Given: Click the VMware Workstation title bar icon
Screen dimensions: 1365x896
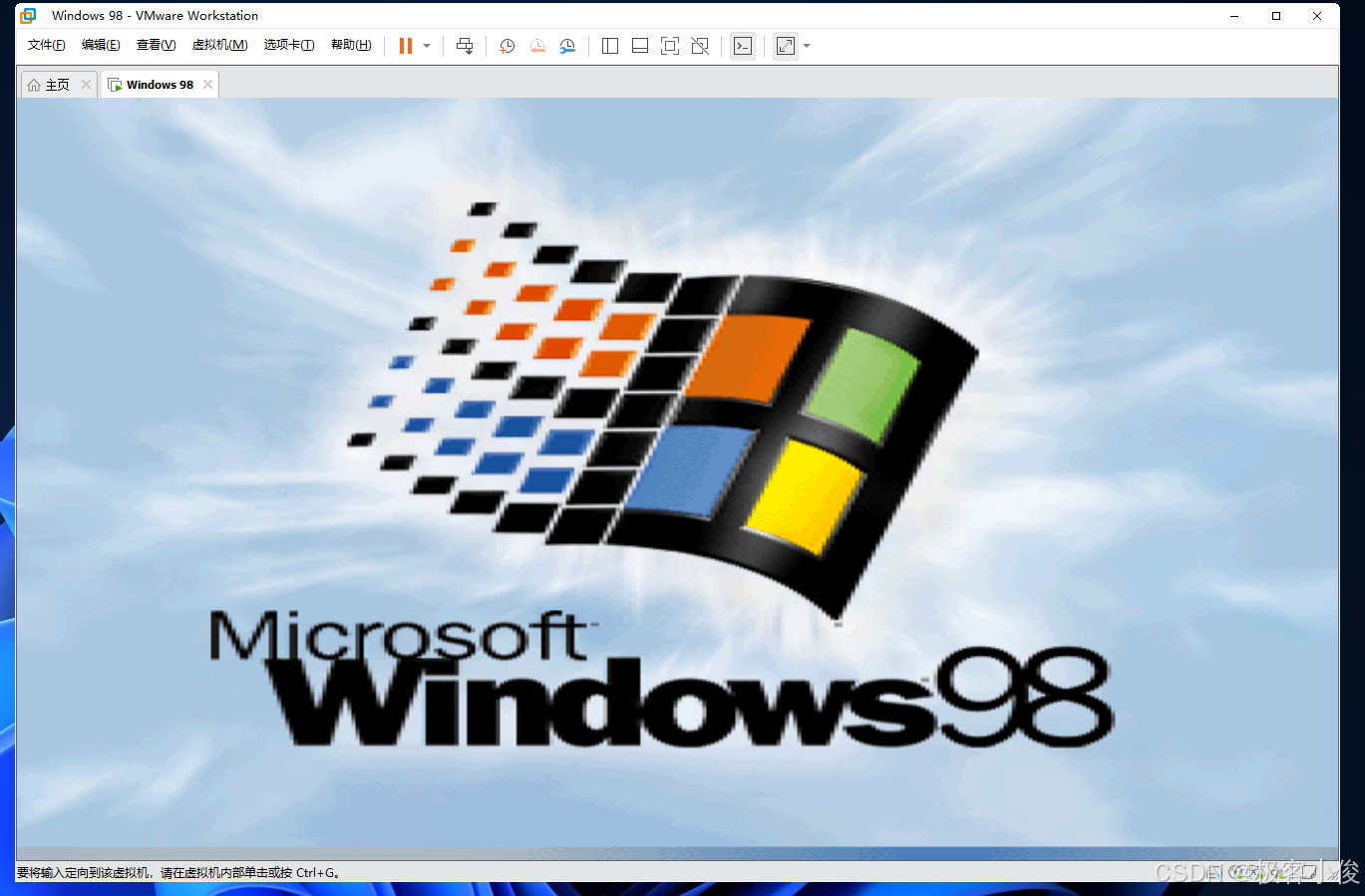Looking at the screenshot, I should click(x=28, y=15).
